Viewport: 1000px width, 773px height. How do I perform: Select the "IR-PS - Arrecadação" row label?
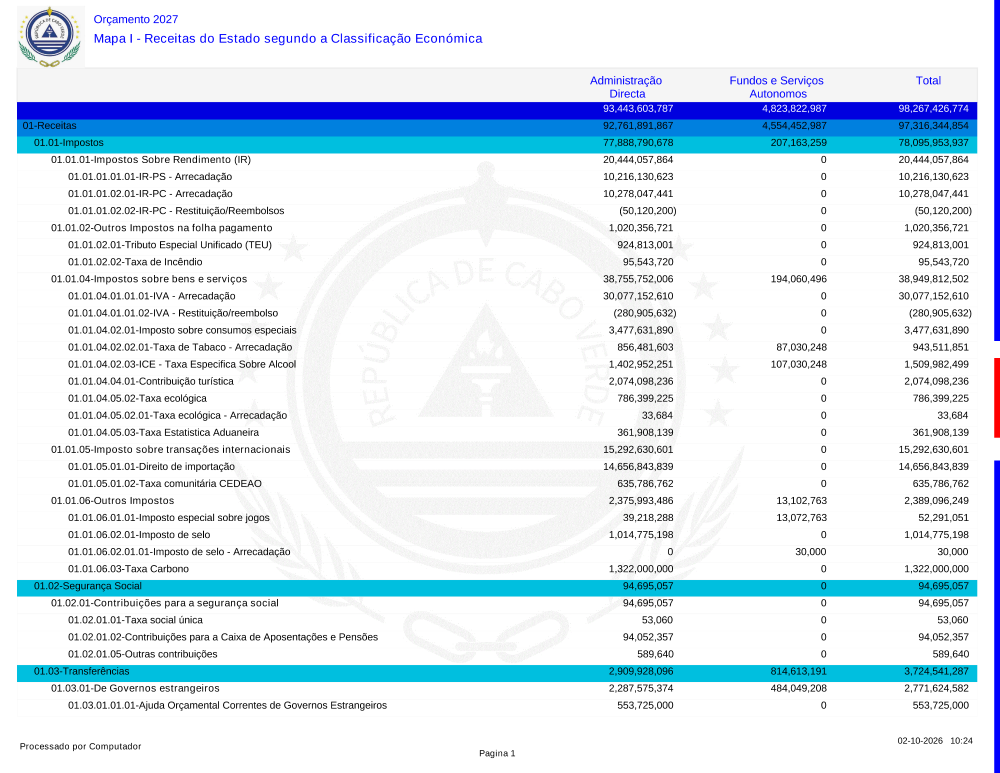pyautogui.click(x=150, y=177)
